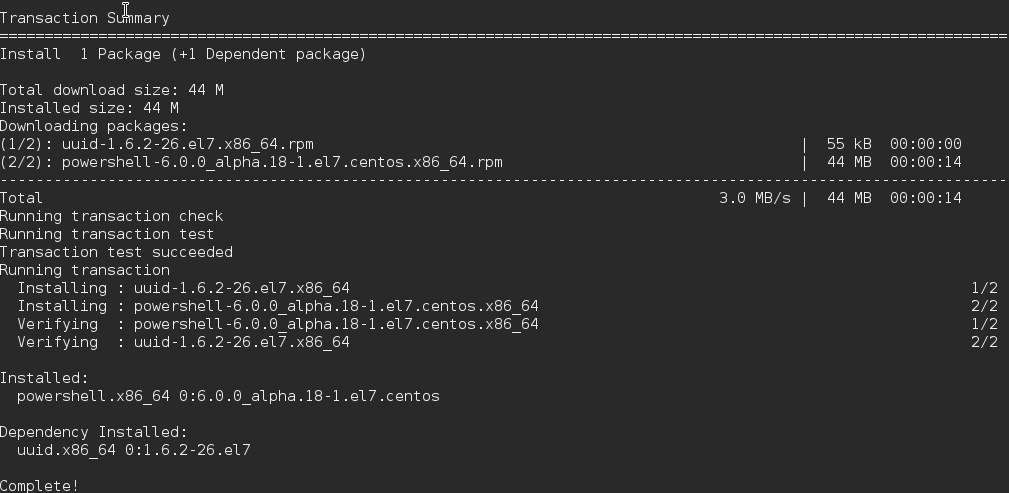The width and height of the screenshot is (1009, 493).
Task: Click the 'Installing : uuid' step line
Action: tap(183, 288)
